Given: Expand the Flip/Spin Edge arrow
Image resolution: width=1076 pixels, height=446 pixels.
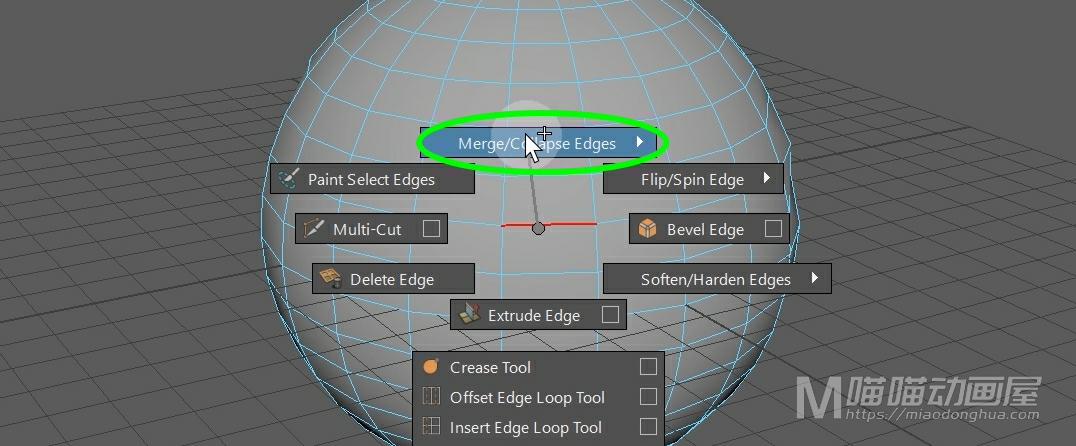Looking at the screenshot, I should (x=767, y=178).
